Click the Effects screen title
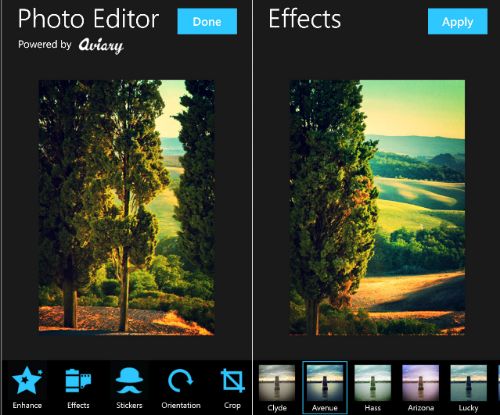500x415 pixels. tap(305, 19)
